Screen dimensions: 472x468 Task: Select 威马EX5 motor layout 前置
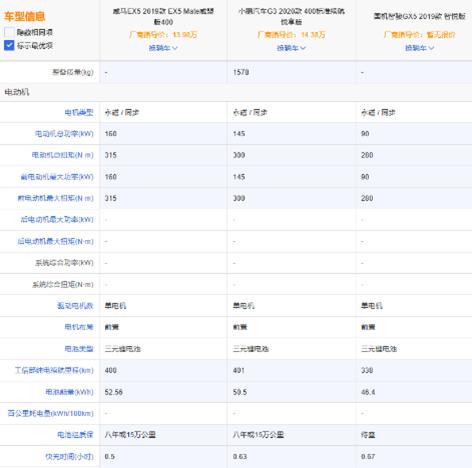point(112,327)
